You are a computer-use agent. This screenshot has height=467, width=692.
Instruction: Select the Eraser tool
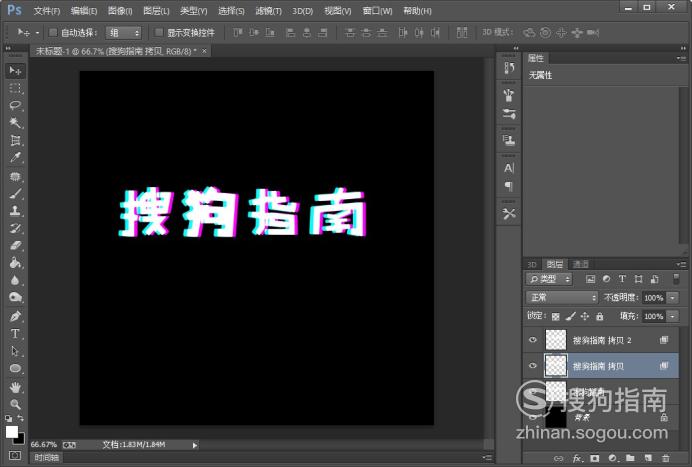pyautogui.click(x=15, y=245)
